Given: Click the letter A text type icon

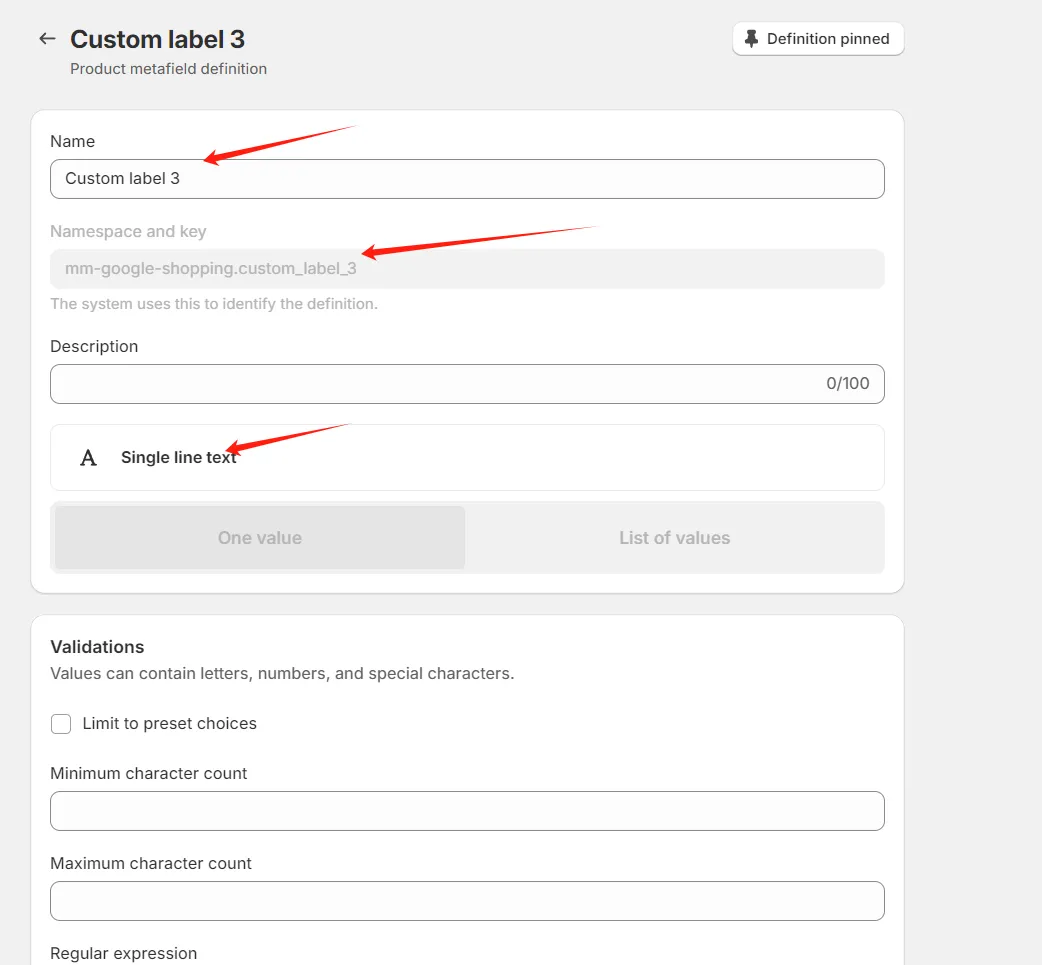Looking at the screenshot, I should pos(89,458).
